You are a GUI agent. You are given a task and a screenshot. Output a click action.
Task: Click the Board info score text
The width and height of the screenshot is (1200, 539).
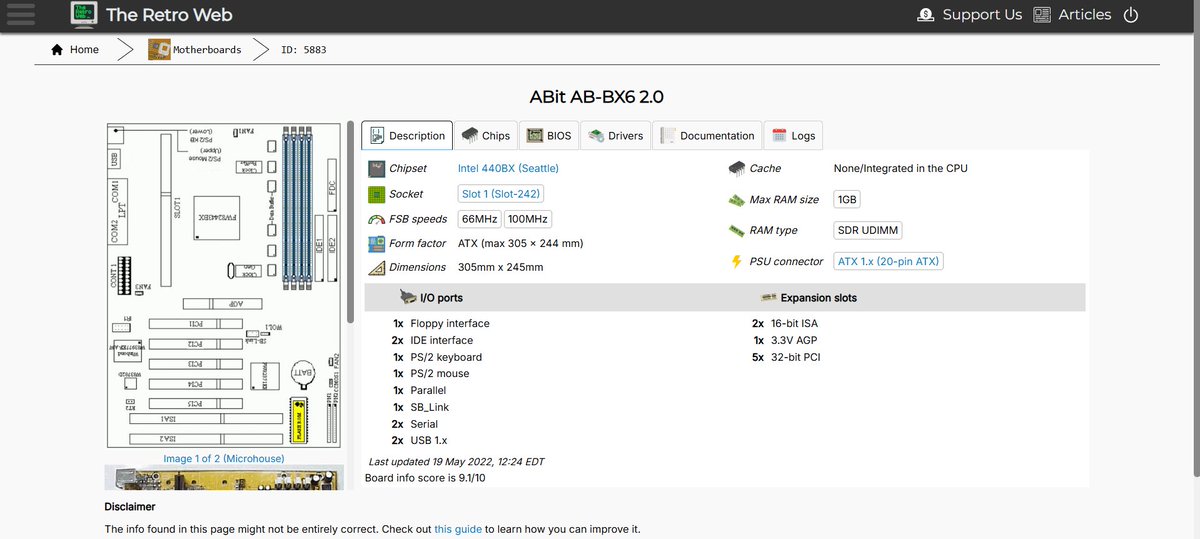[x=427, y=477]
